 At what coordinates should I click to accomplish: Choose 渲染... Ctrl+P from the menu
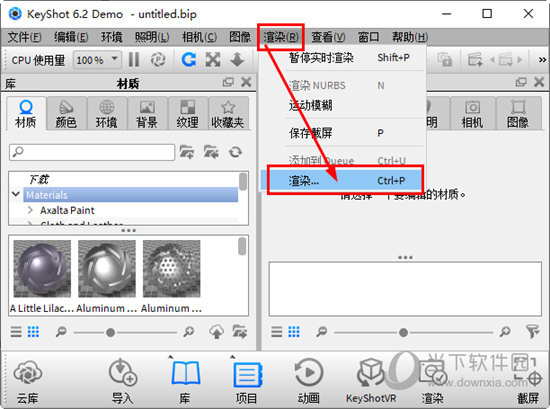pyautogui.click(x=343, y=181)
